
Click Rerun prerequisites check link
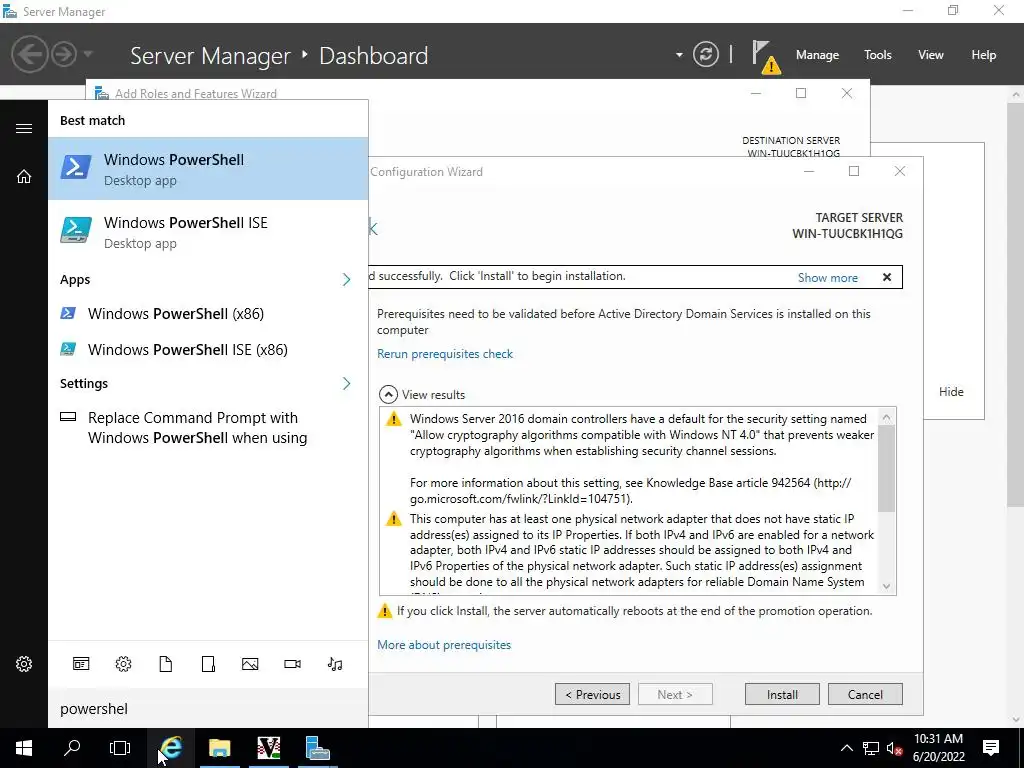[x=445, y=354]
